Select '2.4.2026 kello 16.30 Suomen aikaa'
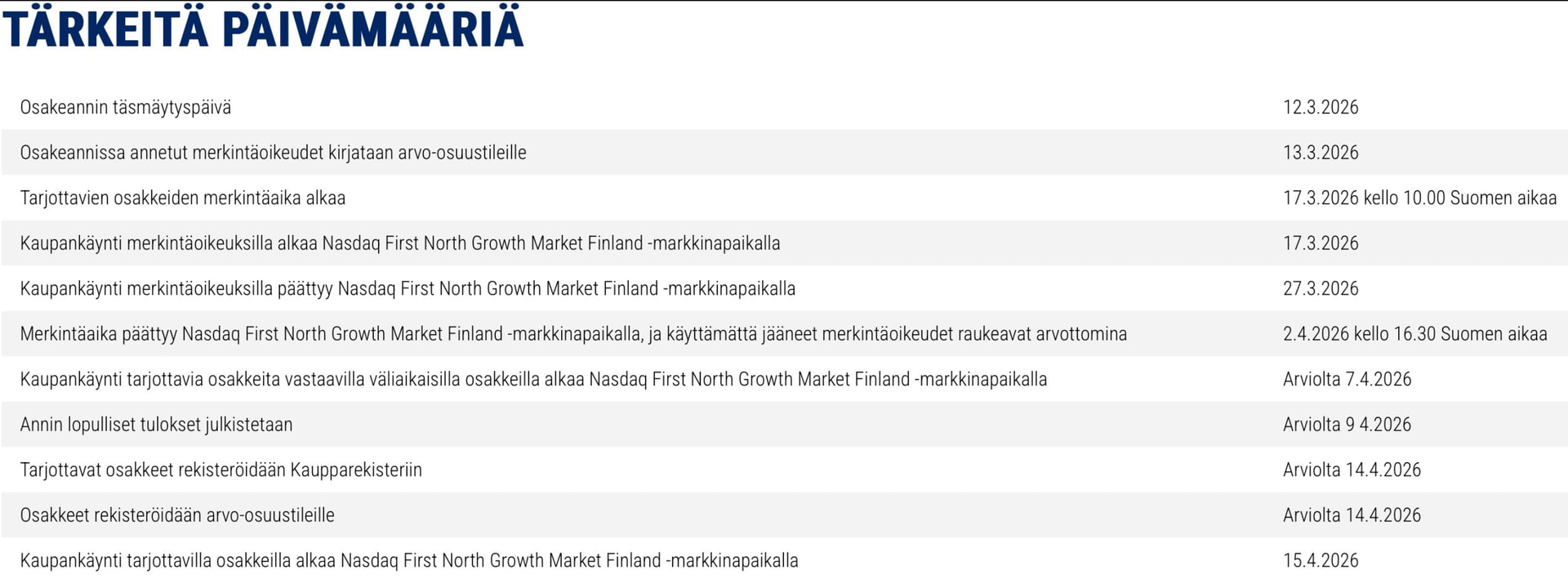This screenshot has width=1568, height=588. (1414, 334)
